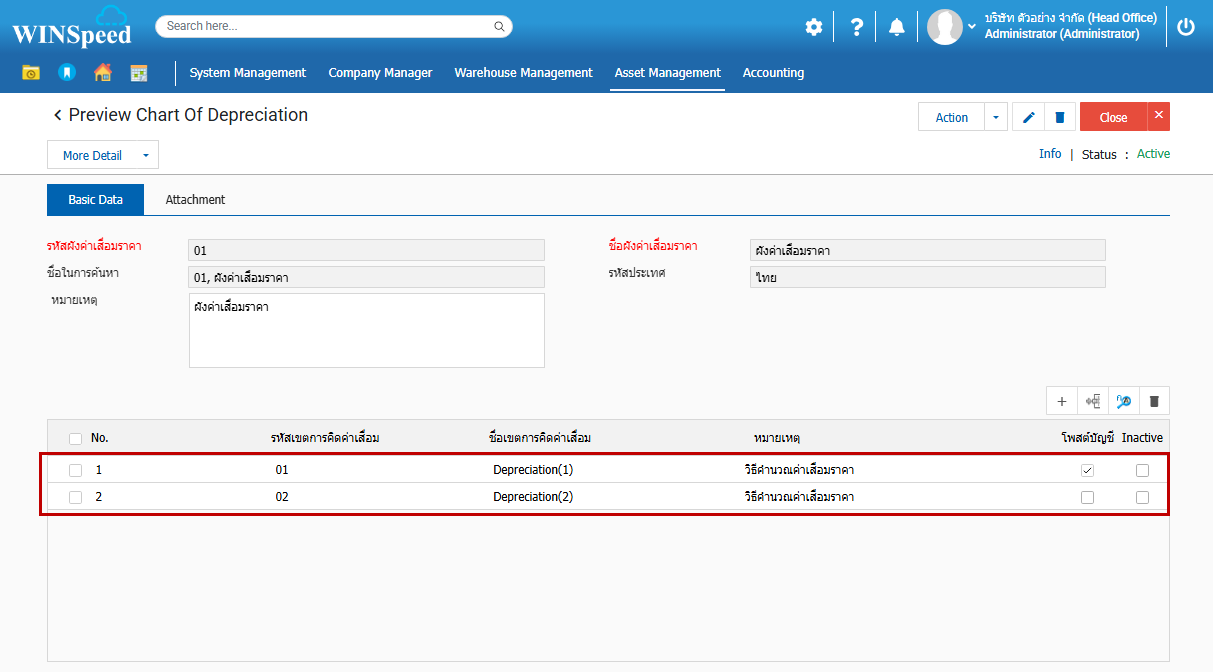Open the help question mark icon
The image size is (1213, 672).
(x=856, y=27)
